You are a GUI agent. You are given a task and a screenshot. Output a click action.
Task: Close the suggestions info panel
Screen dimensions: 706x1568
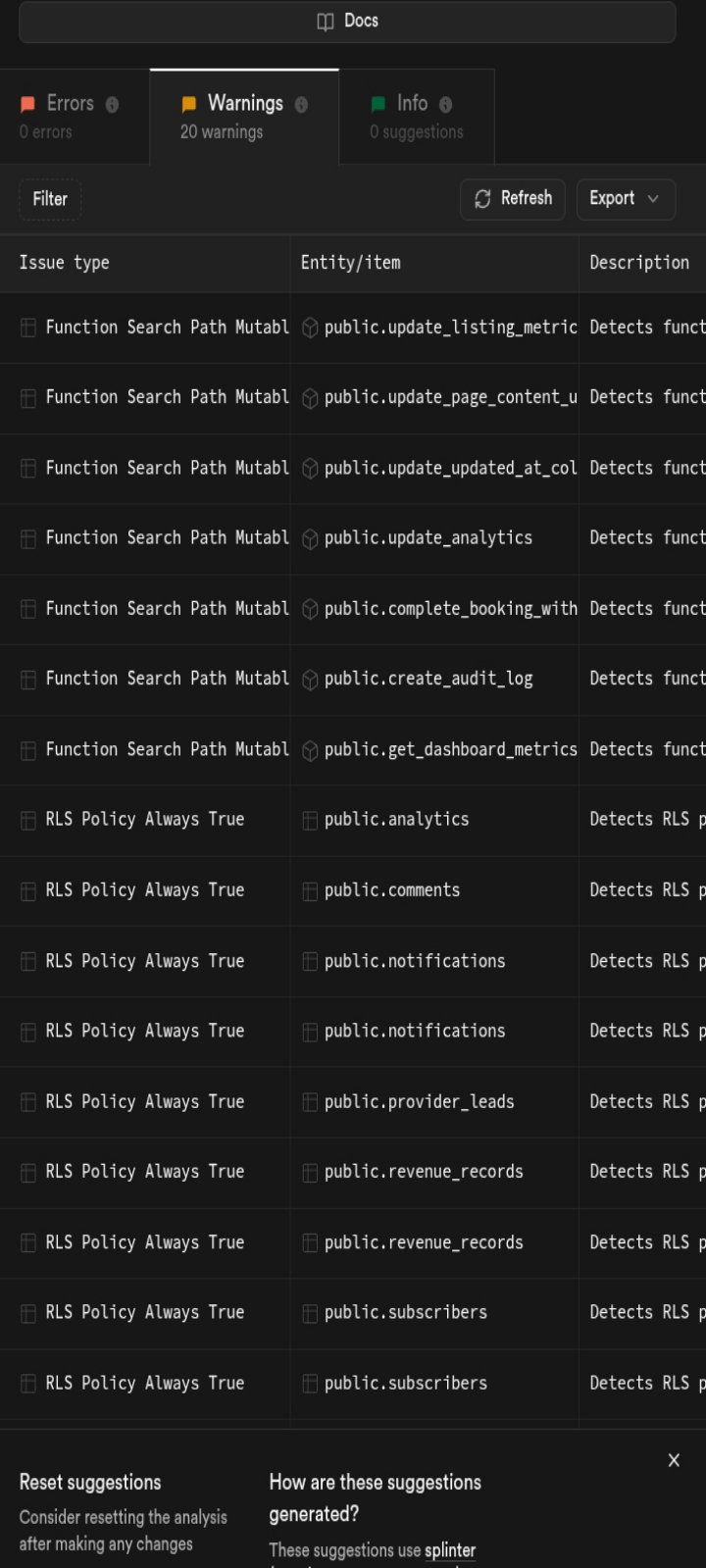click(x=674, y=1460)
